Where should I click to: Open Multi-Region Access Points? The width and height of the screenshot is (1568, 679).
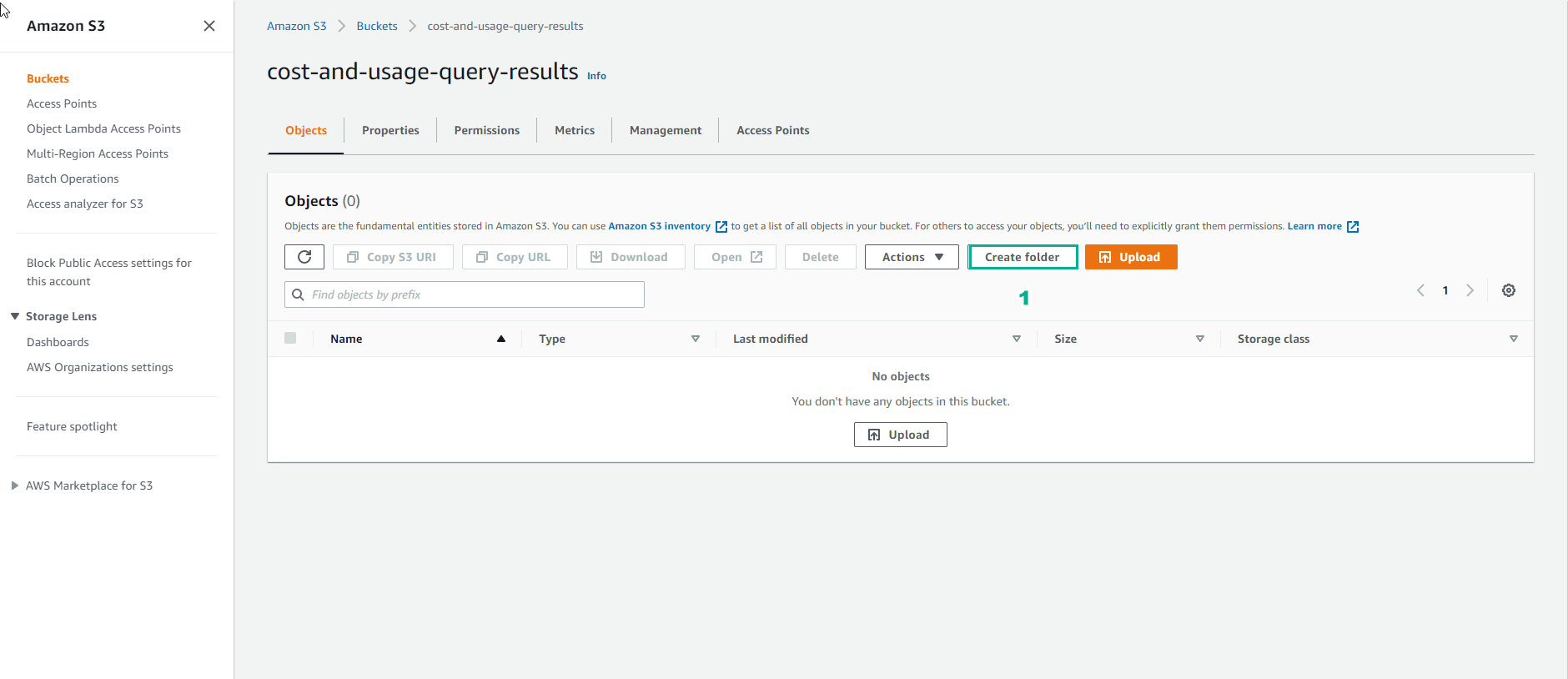pyautogui.click(x=98, y=153)
